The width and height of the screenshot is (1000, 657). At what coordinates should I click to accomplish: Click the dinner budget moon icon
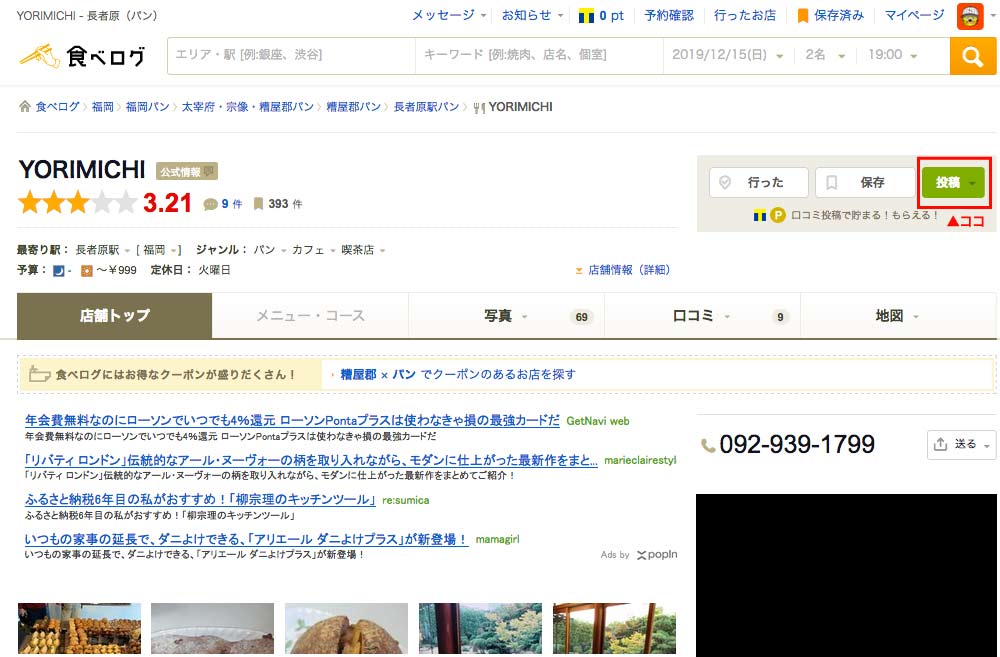[59, 270]
